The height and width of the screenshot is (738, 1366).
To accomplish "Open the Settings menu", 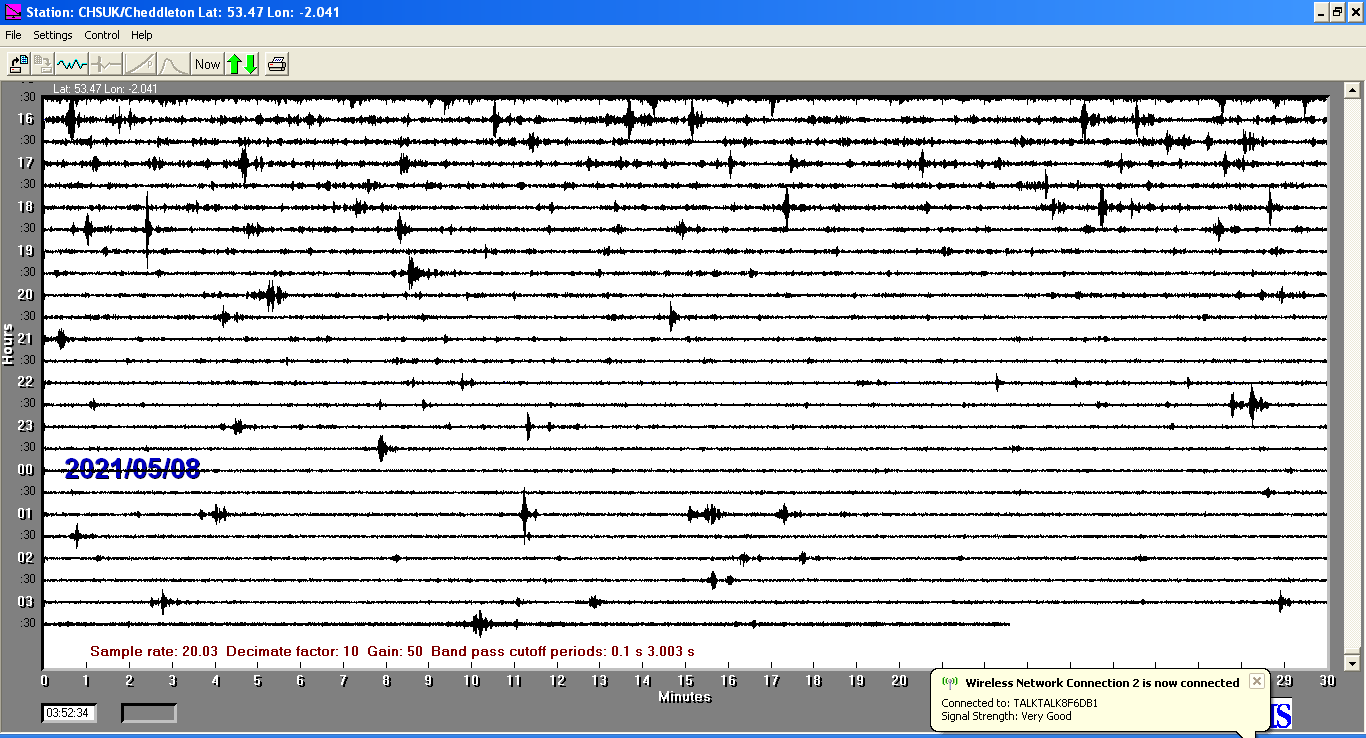I will pos(53,35).
